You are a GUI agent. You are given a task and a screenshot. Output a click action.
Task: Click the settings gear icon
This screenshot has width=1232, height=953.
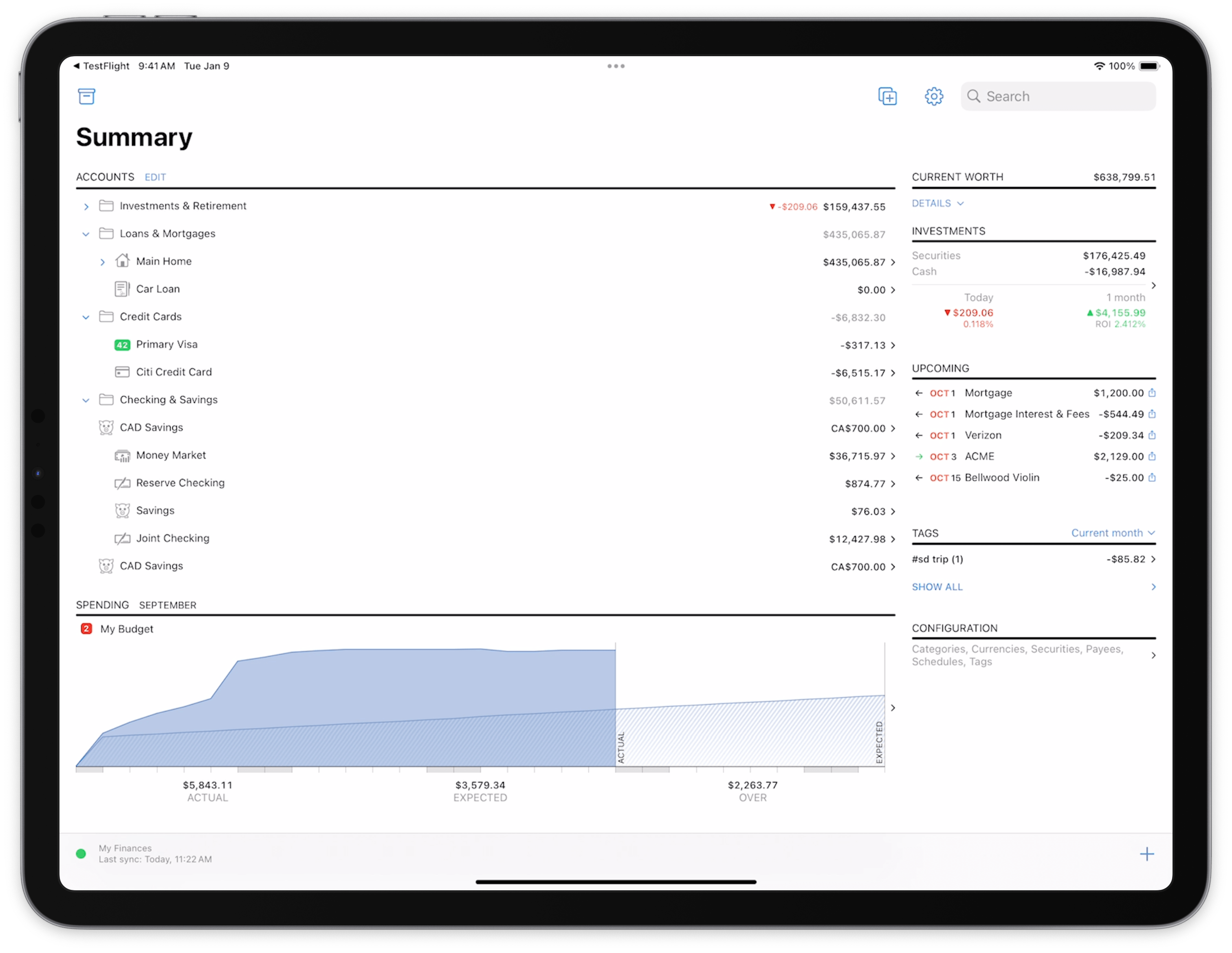tap(932, 96)
